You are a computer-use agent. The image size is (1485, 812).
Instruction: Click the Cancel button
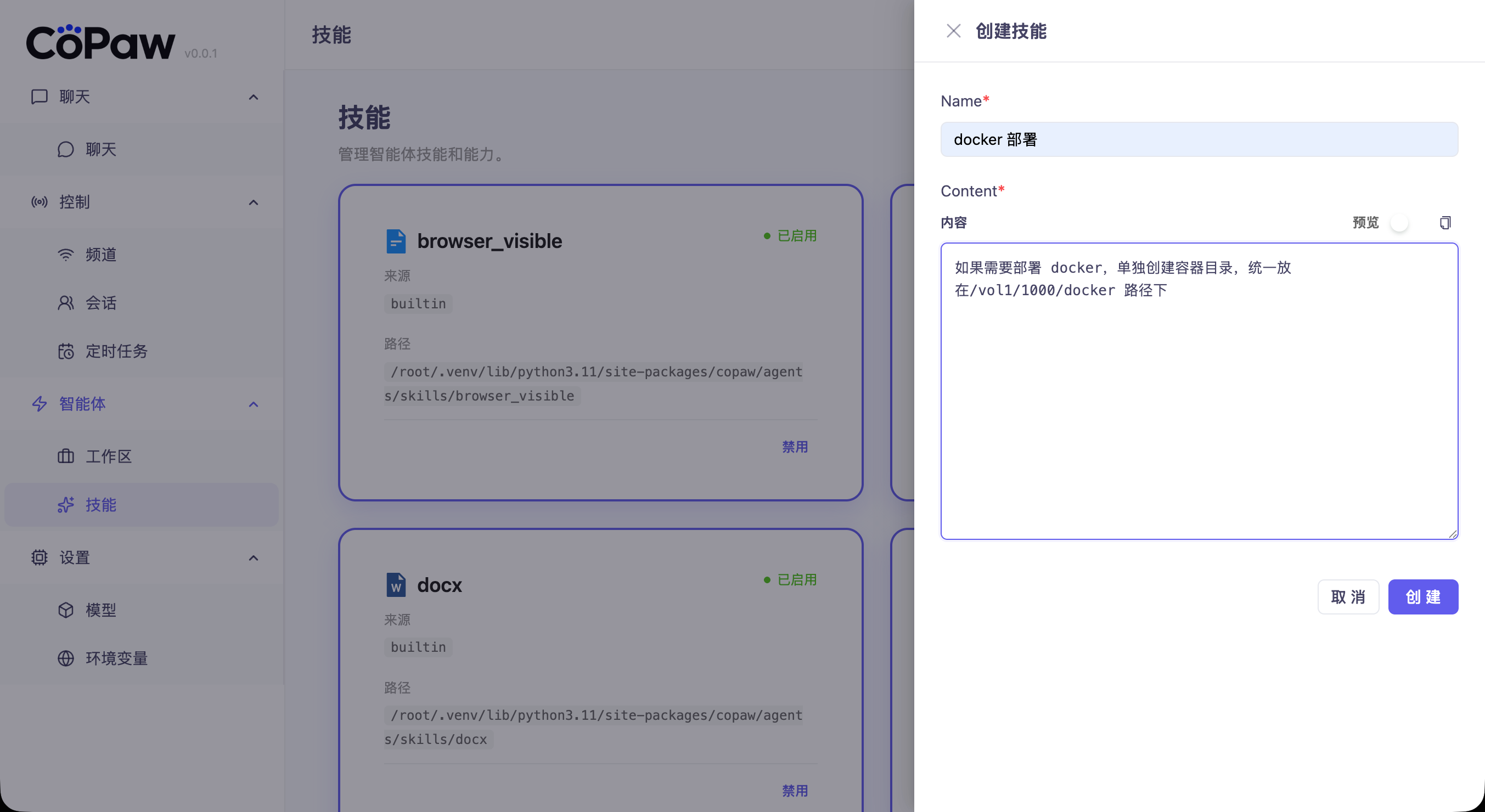pos(1348,596)
